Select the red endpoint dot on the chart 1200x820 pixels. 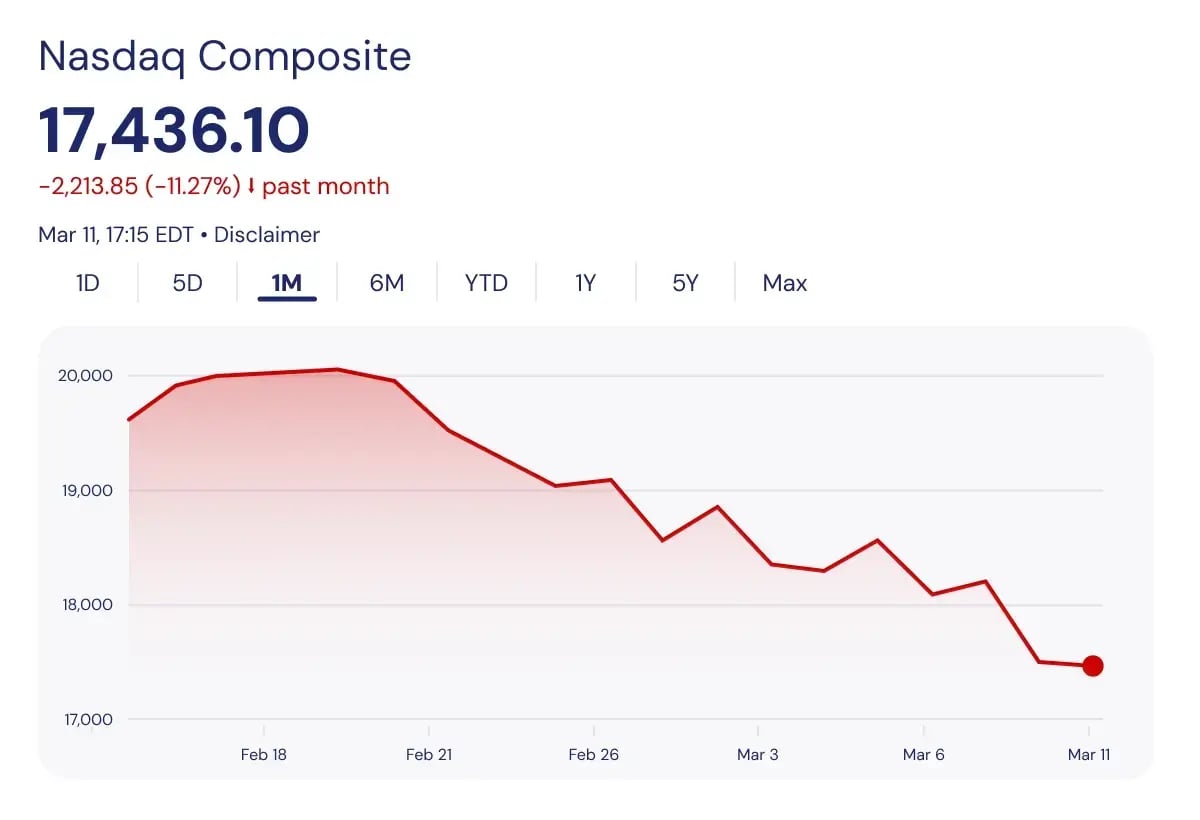pyautogui.click(x=1093, y=665)
